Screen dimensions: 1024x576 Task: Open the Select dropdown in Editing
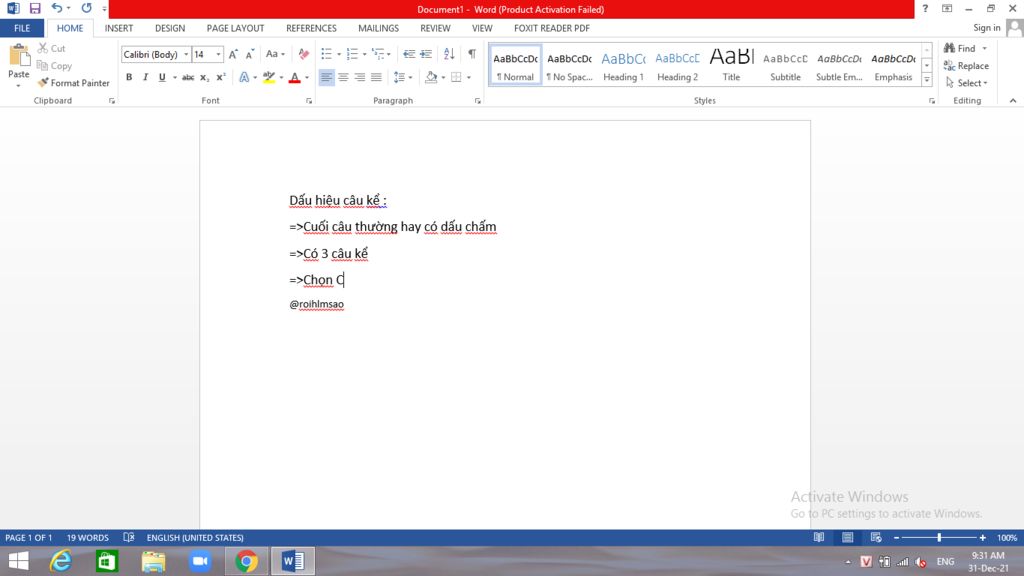tap(967, 83)
